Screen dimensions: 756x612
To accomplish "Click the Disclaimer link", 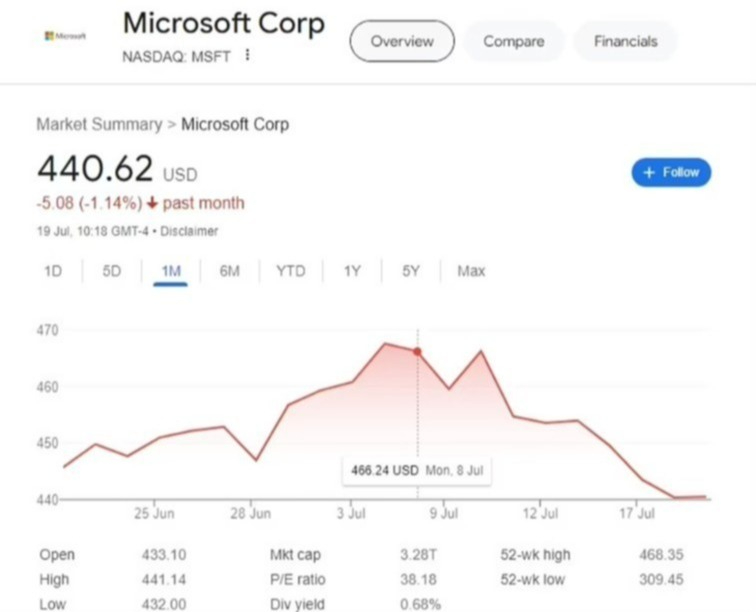I will 189,231.
